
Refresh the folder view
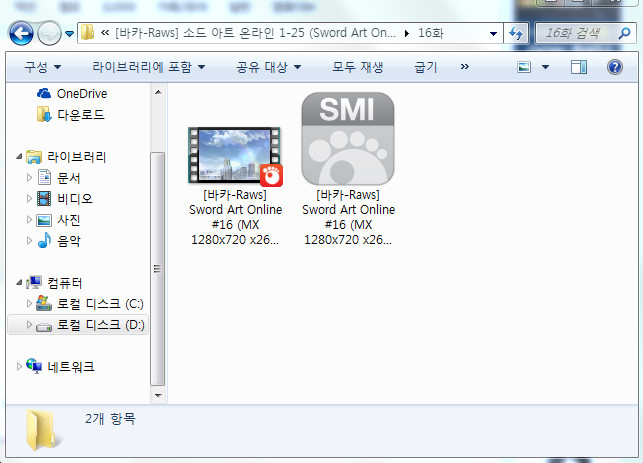click(516, 33)
